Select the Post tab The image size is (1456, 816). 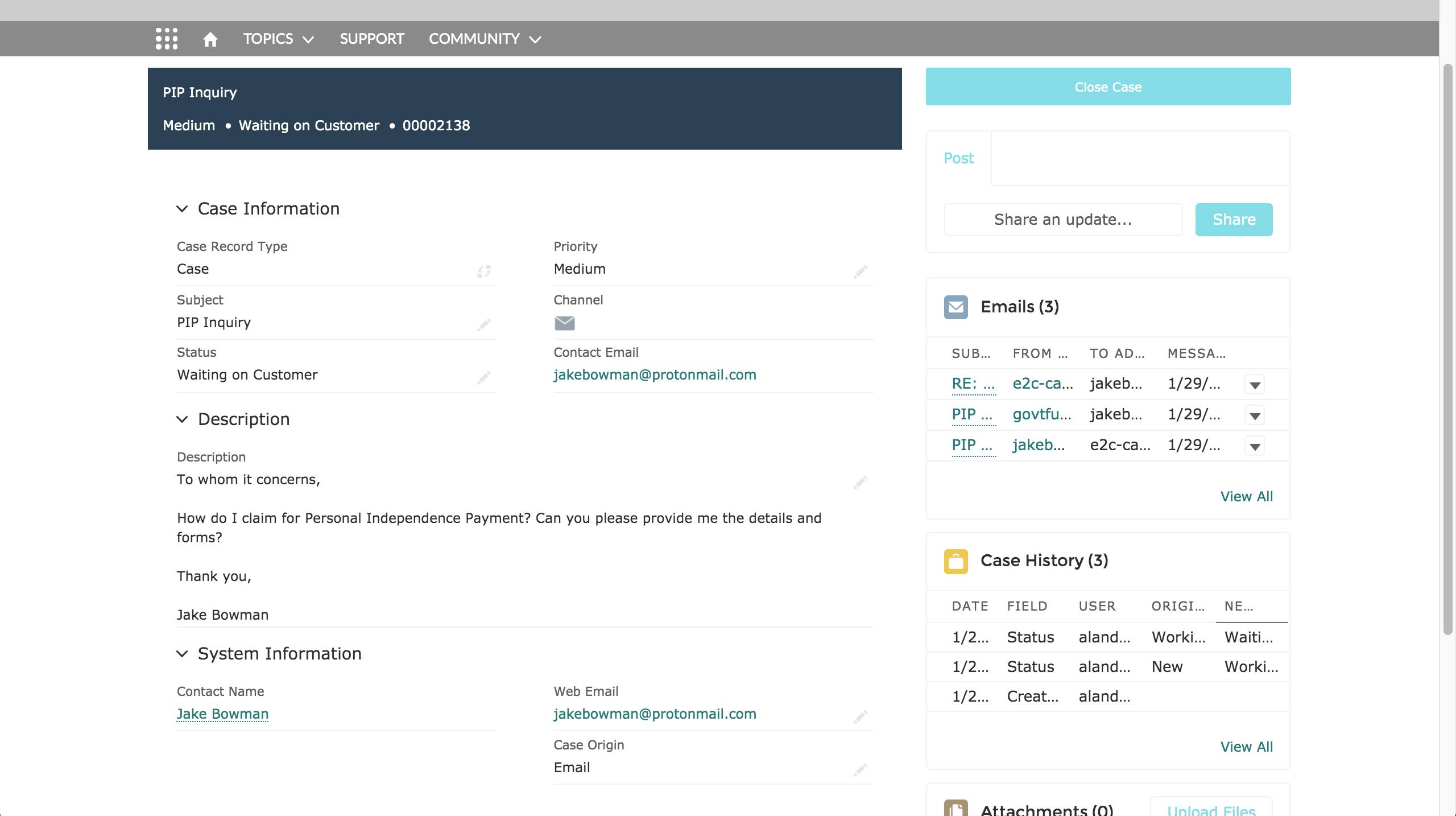(x=958, y=158)
